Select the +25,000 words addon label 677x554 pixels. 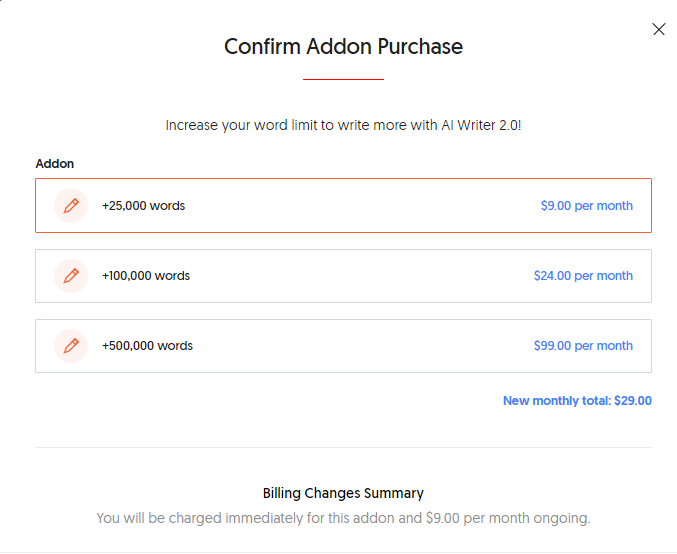(143, 206)
